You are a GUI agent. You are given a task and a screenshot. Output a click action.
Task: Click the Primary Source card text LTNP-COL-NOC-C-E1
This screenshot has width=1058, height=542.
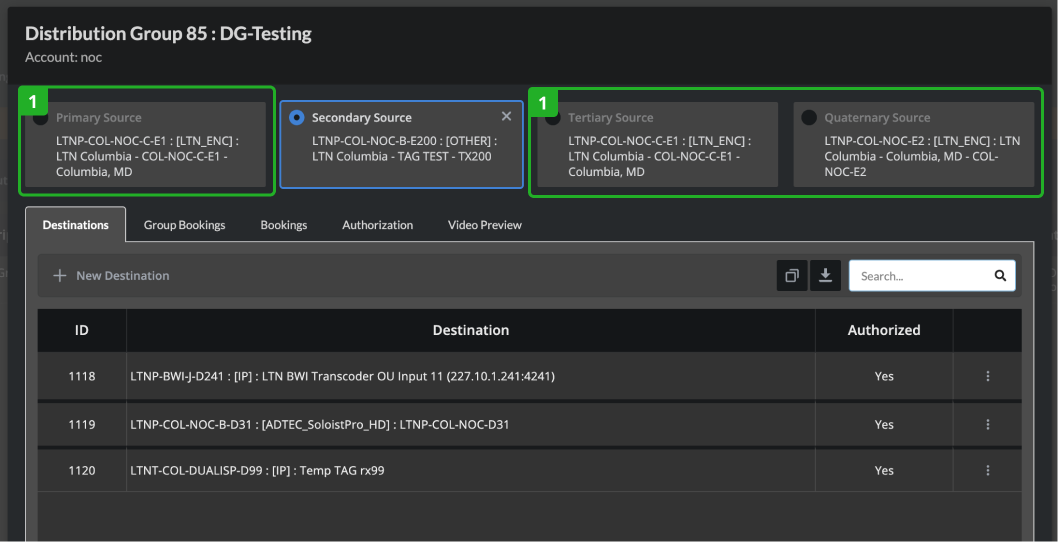(147, 157)
